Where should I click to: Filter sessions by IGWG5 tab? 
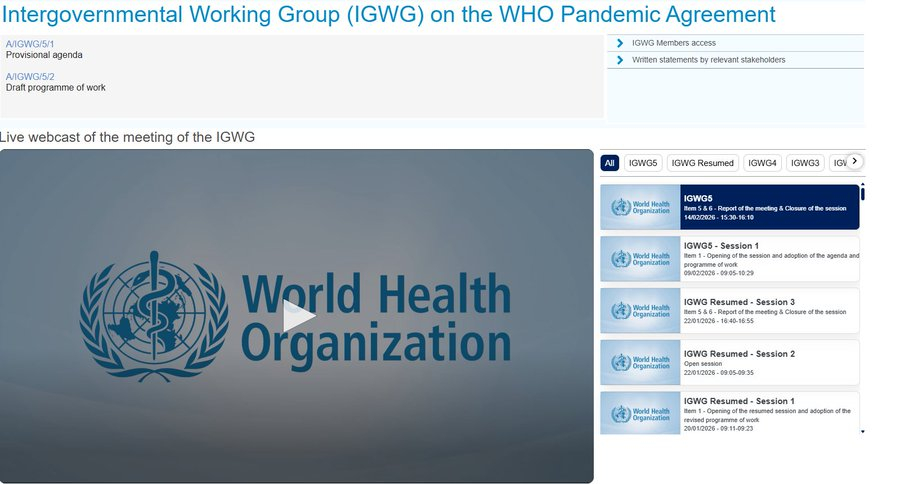coord(643,163)
